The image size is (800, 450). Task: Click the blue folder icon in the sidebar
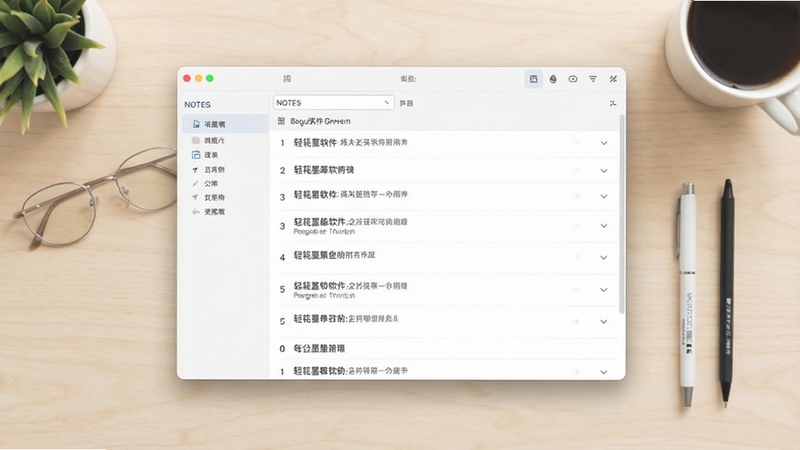[x=196, y=155]
